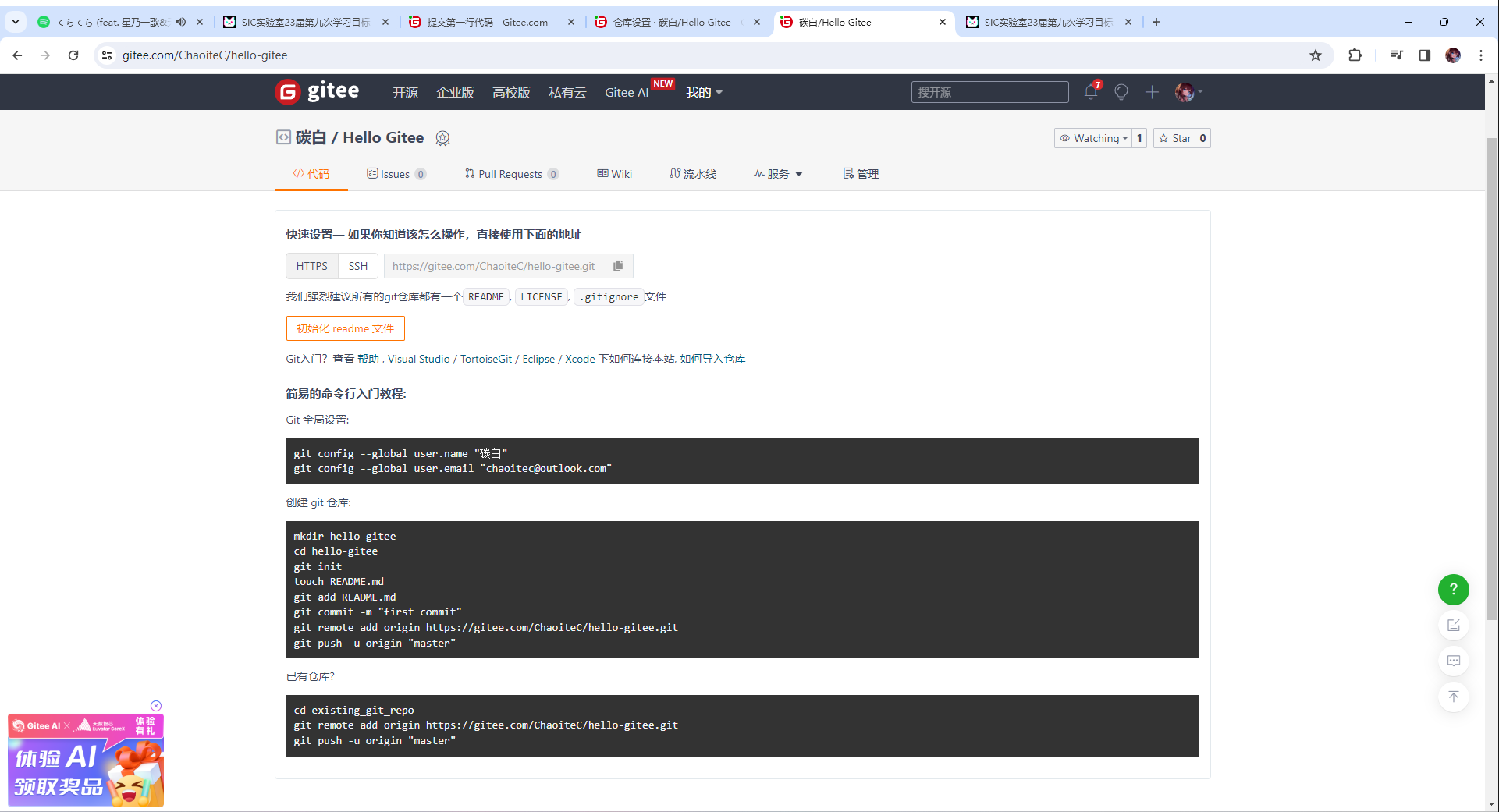Click the README file link
Image resolution: width=1499 pixels, height=812 pixels.
click(486, 297)
